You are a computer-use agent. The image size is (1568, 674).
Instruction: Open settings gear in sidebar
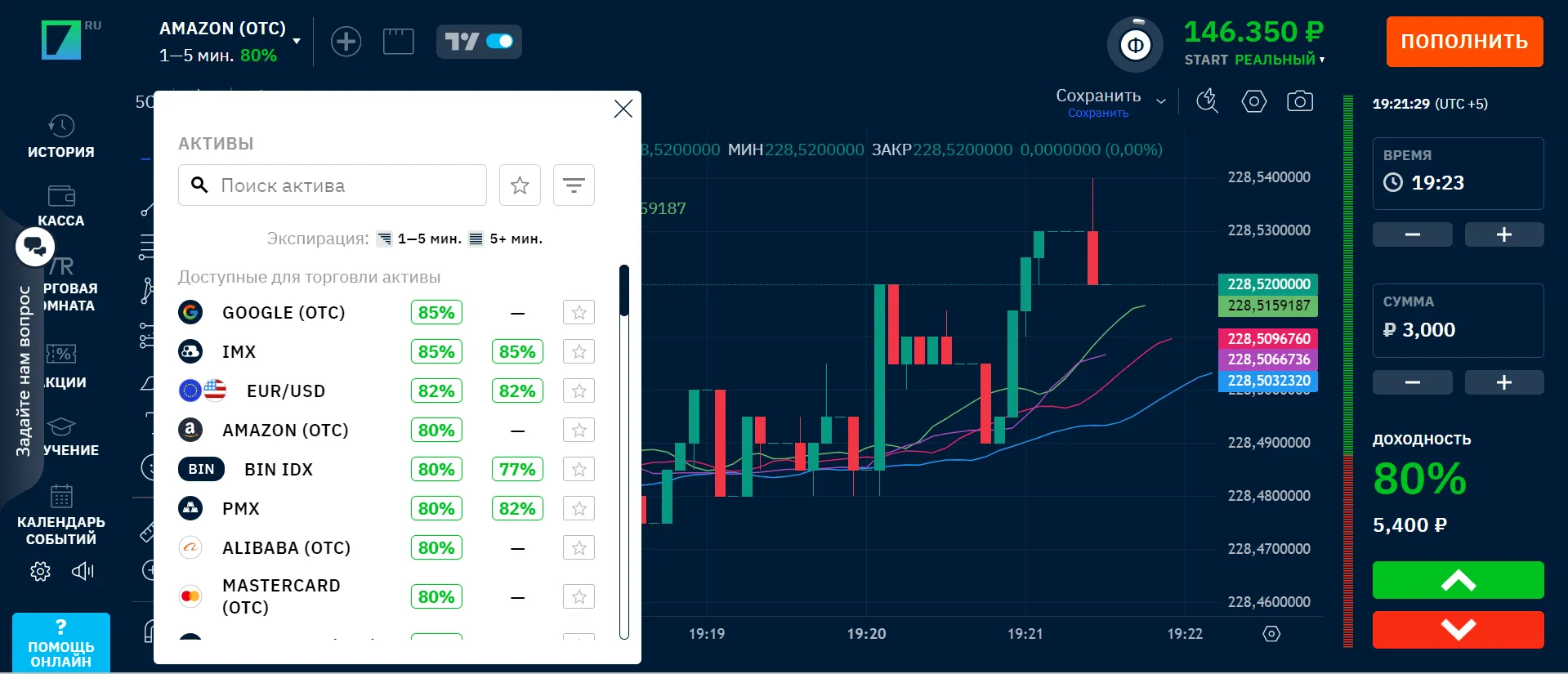pos(40,571)
